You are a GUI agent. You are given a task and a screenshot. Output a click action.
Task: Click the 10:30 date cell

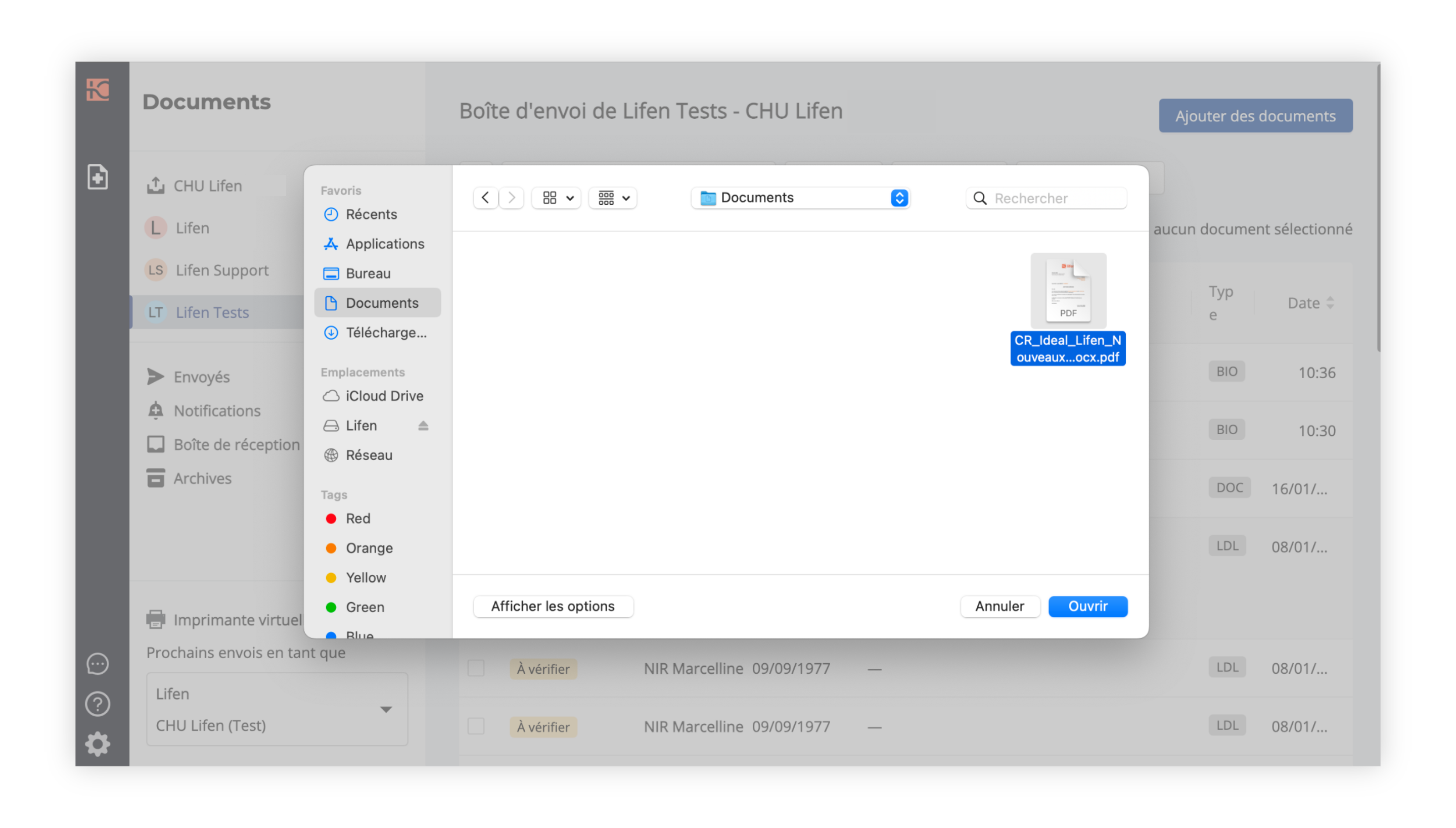pos(1316,431)
